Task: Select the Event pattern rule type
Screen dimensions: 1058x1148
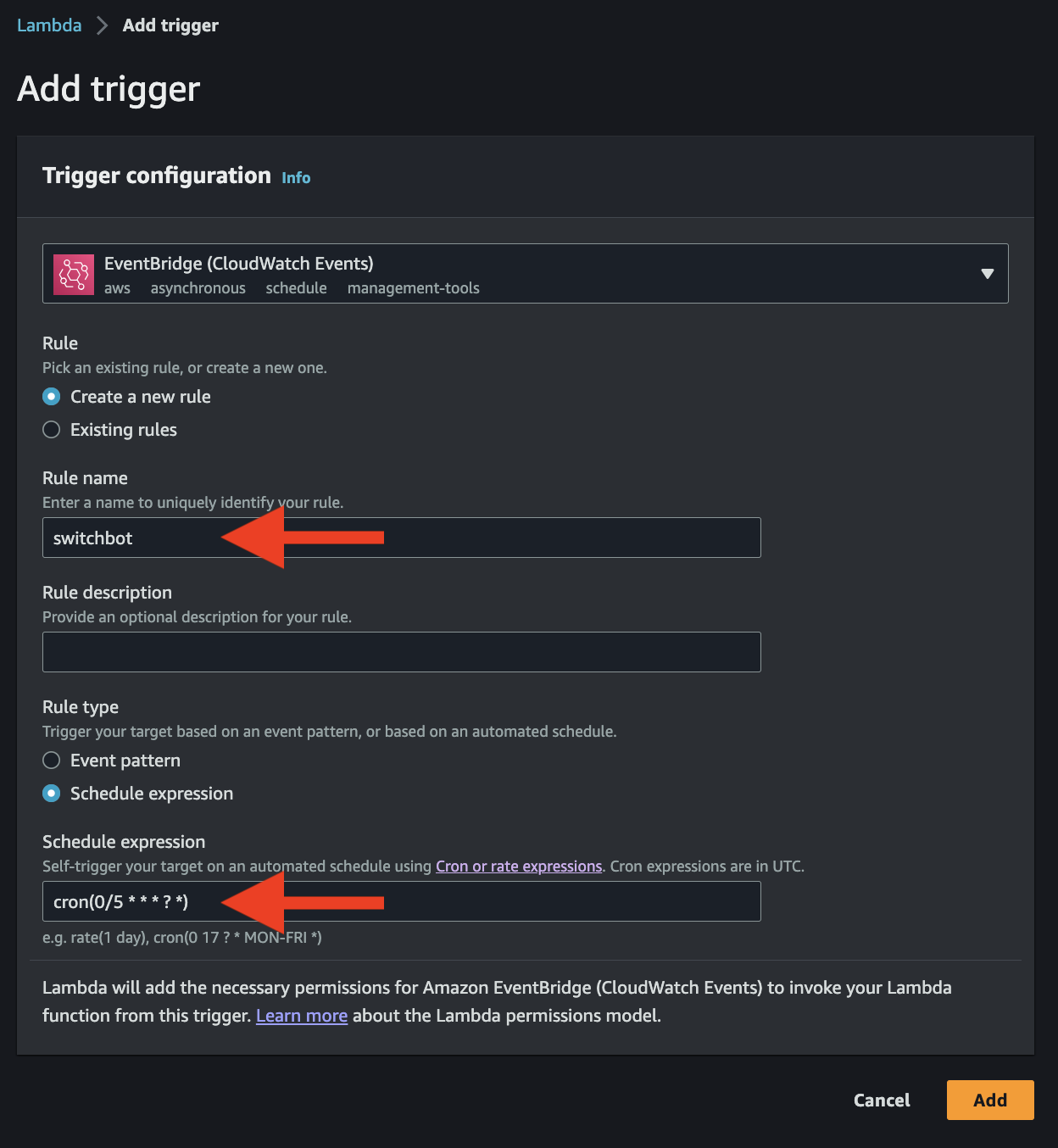Action: tap(51, 760)
